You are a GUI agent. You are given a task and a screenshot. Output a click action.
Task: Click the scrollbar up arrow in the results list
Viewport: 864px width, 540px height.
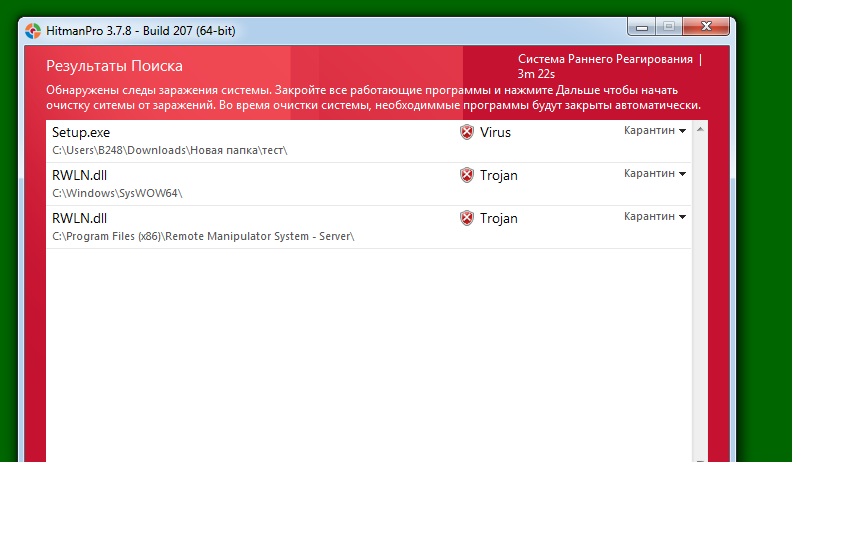(700, 130)
